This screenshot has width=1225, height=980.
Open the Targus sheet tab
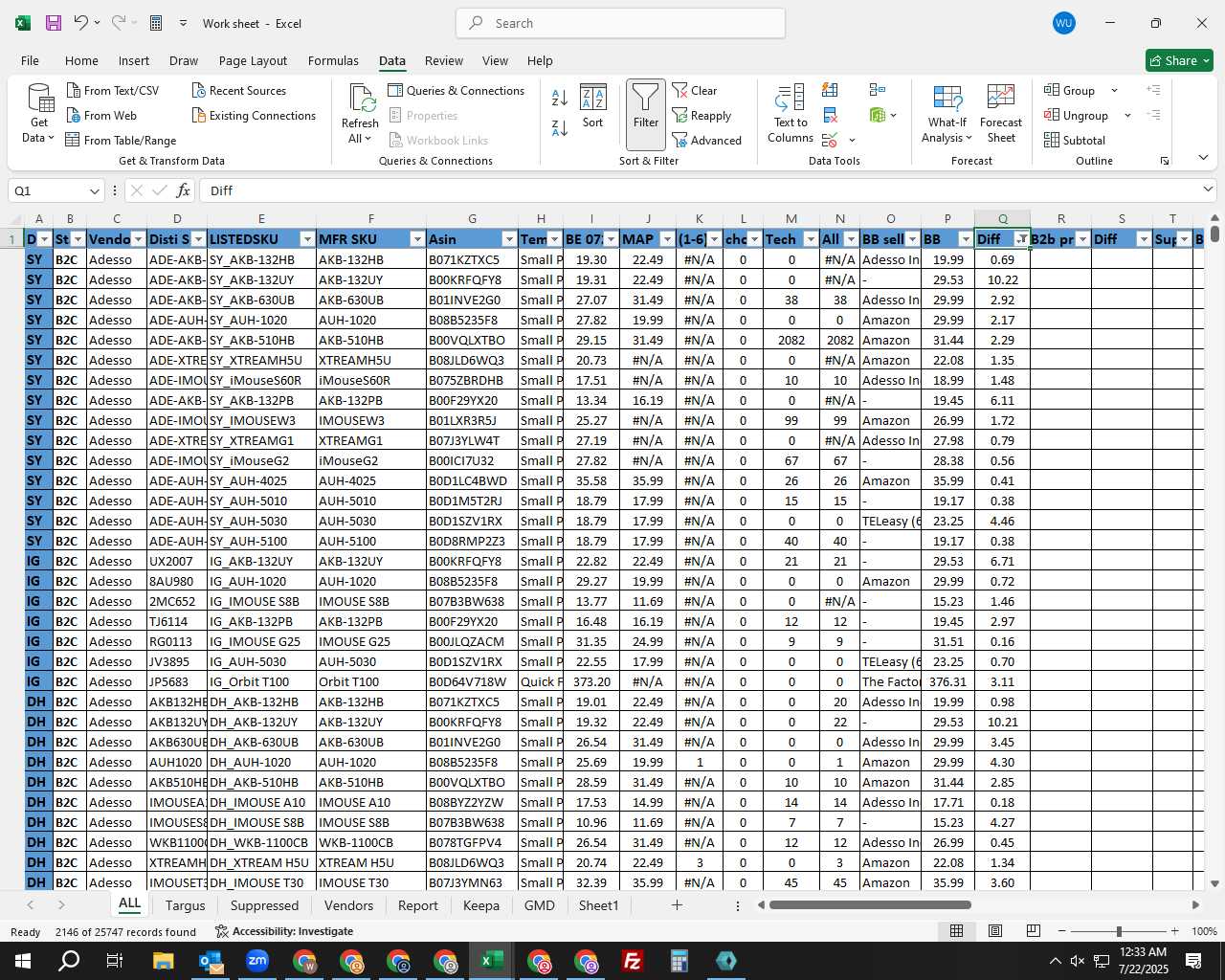click(185, 905)
